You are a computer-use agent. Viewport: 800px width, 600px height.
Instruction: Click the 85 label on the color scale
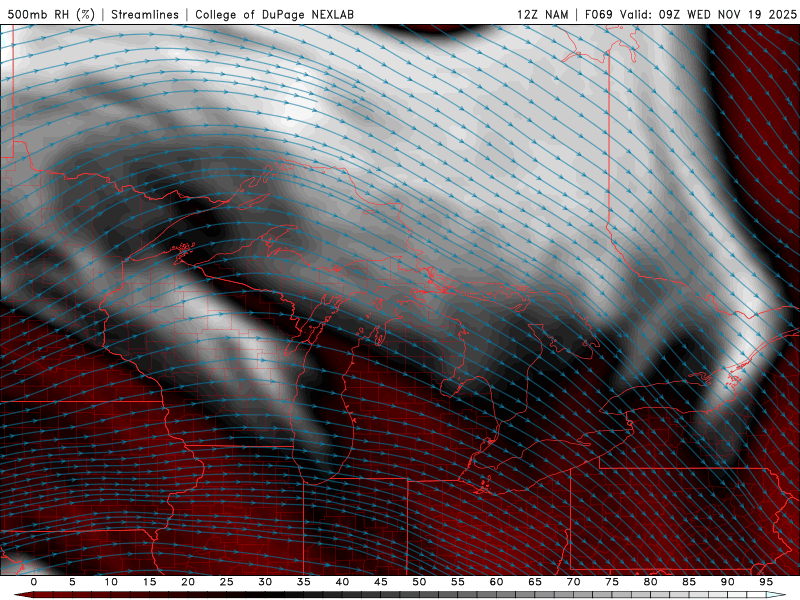pos(689,582)
